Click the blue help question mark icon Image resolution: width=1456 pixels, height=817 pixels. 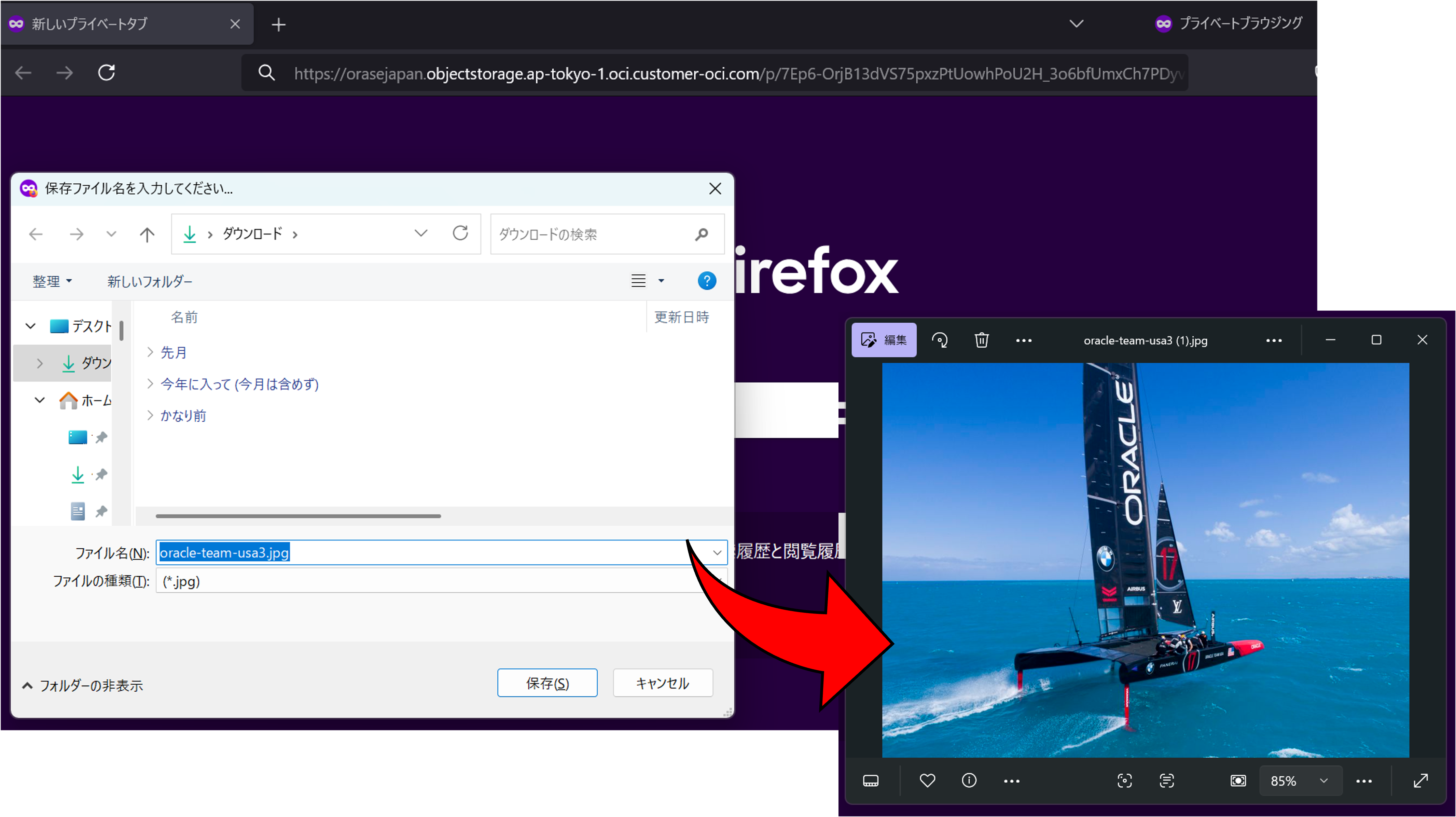[707, 281]
